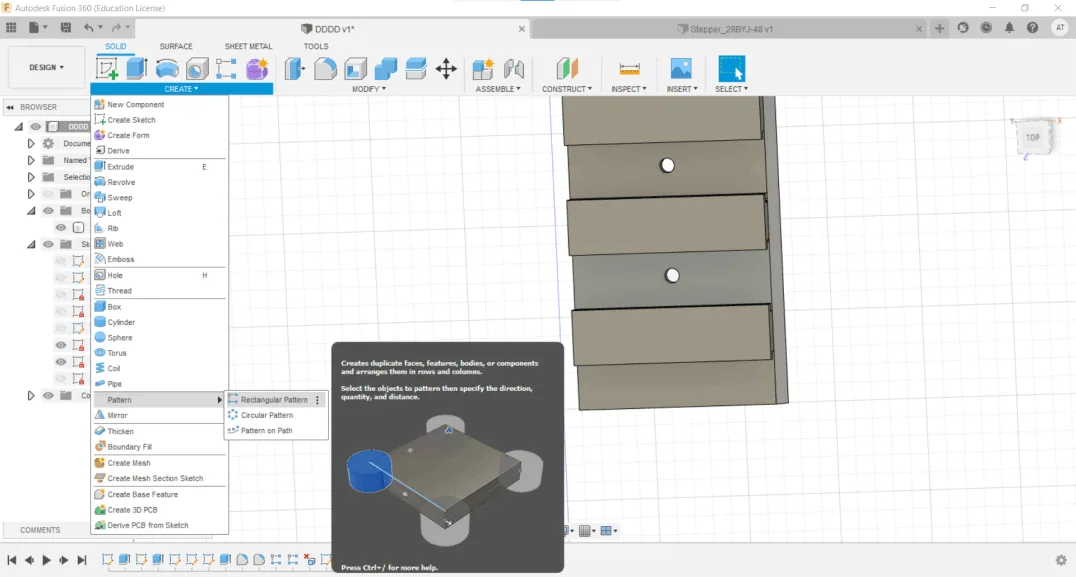Open the Help question mark icon

1033,28
